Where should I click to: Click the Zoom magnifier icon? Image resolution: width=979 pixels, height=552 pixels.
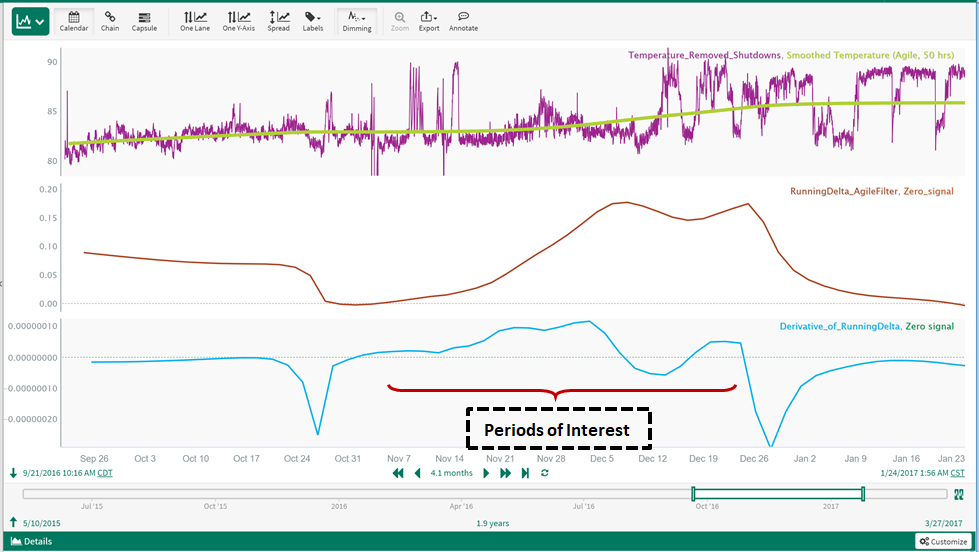(400, 21)
